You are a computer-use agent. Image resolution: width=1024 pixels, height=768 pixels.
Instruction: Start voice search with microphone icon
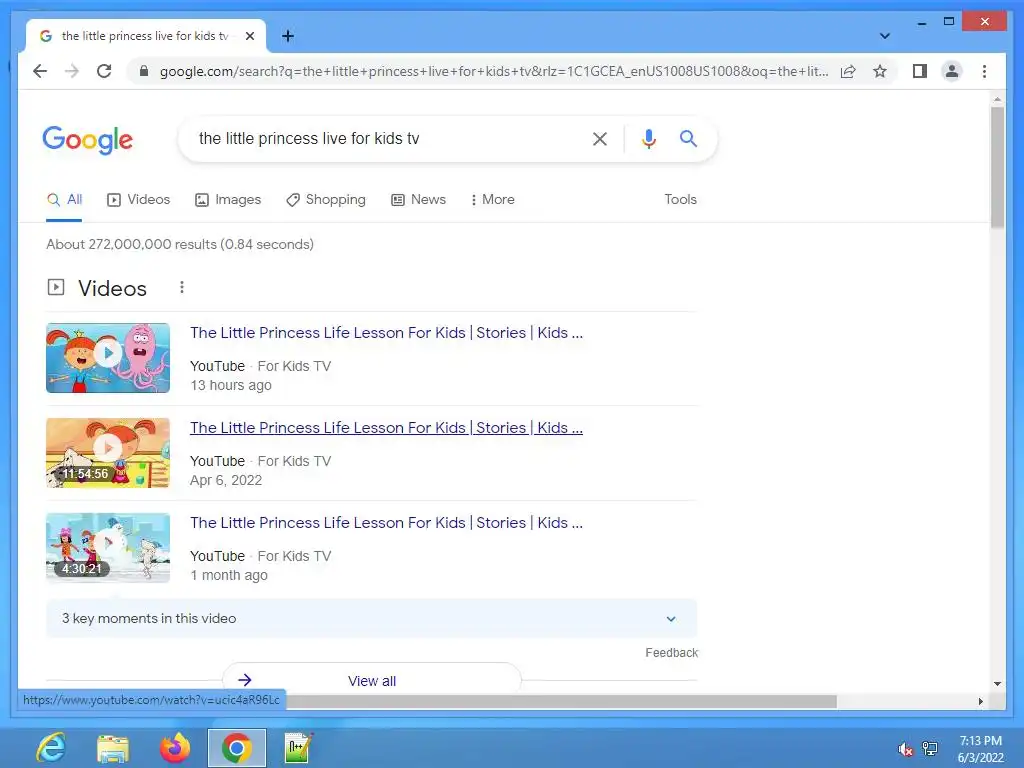tap(648, 138)
